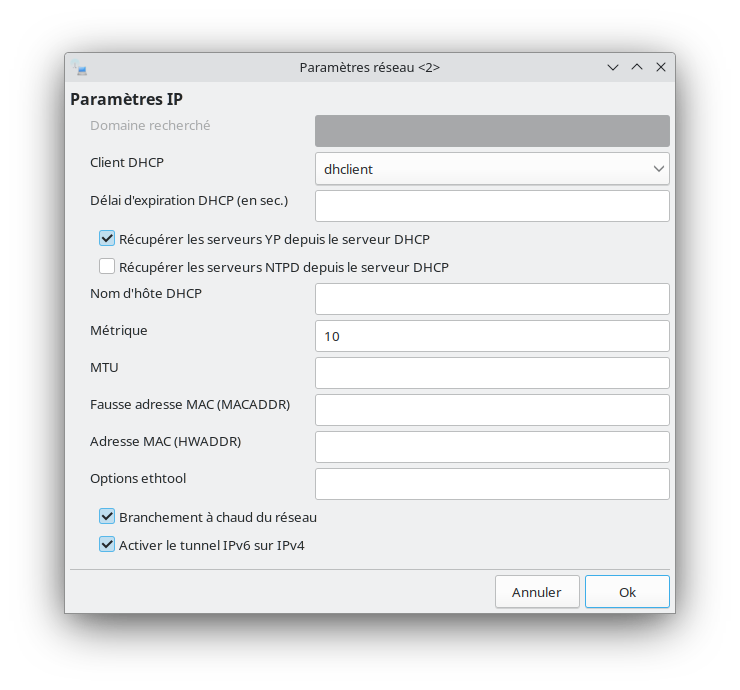
Task: Click the Nom d'hôte DHCP field
Action: pyautogui.click(x=492, y=299)
